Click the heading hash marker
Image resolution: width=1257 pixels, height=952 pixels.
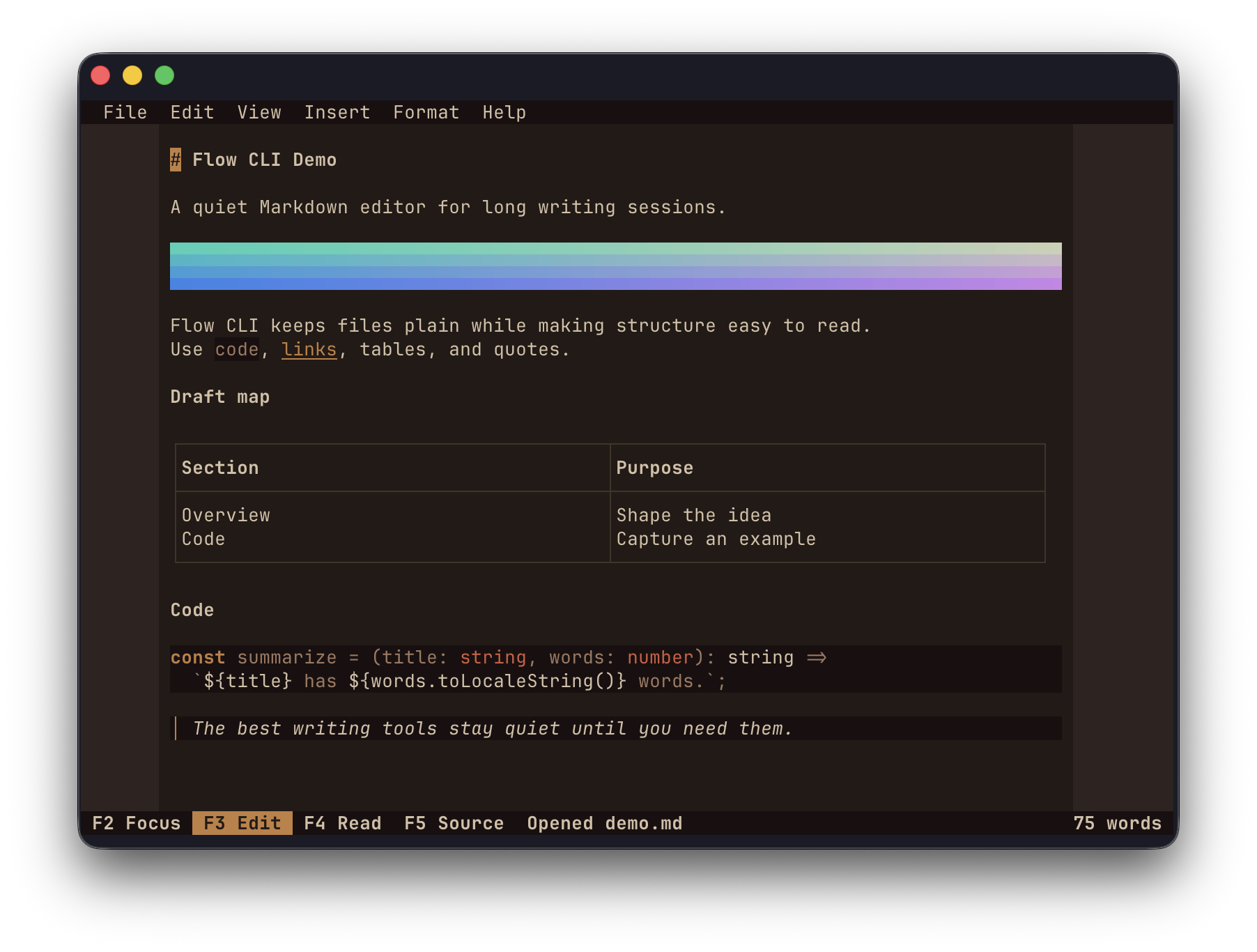[x=176, y=160]
